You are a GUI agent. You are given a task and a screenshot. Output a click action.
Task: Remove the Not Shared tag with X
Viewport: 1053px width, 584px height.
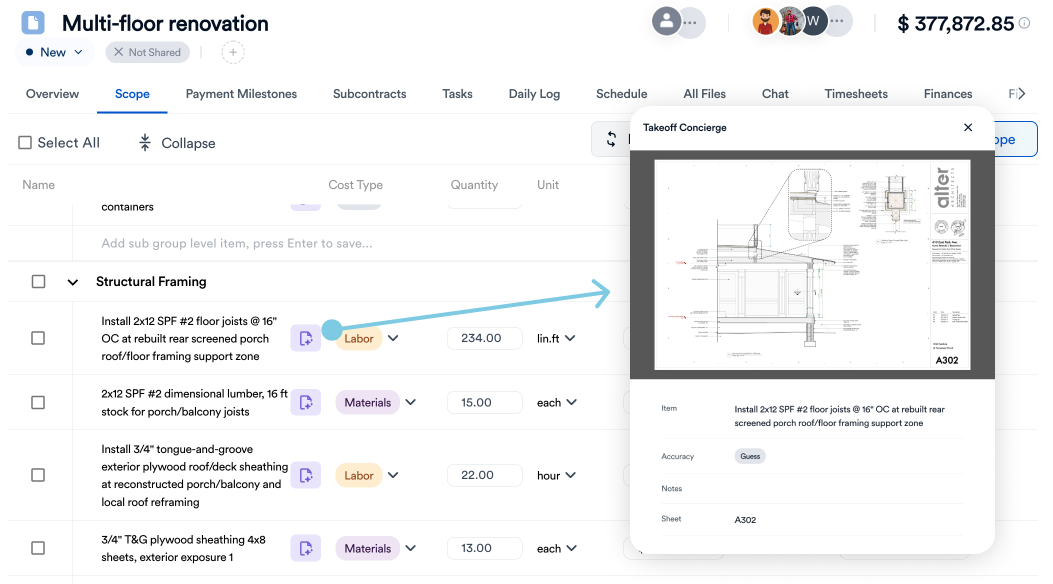(x=118, y=52)
